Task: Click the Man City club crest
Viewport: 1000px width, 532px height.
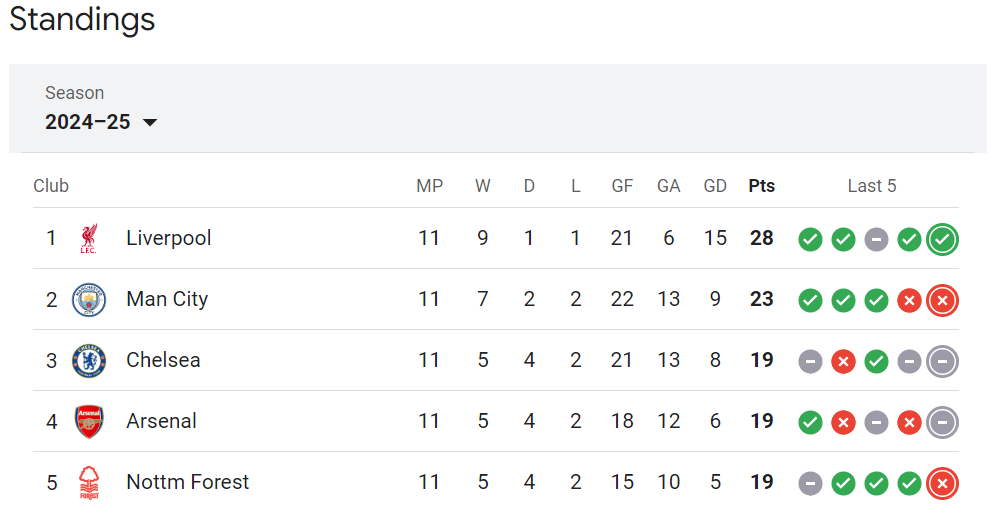Action: pos(89,300)
